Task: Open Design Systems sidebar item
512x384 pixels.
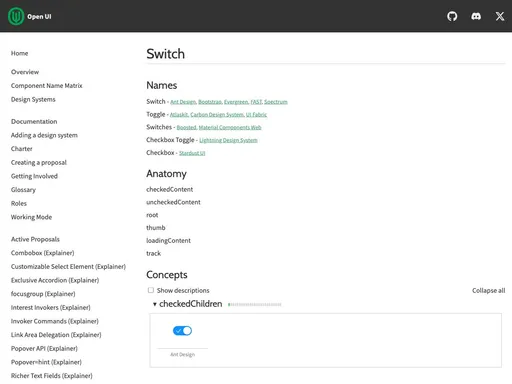Action: pyautogui.click(x=33, y=99)
